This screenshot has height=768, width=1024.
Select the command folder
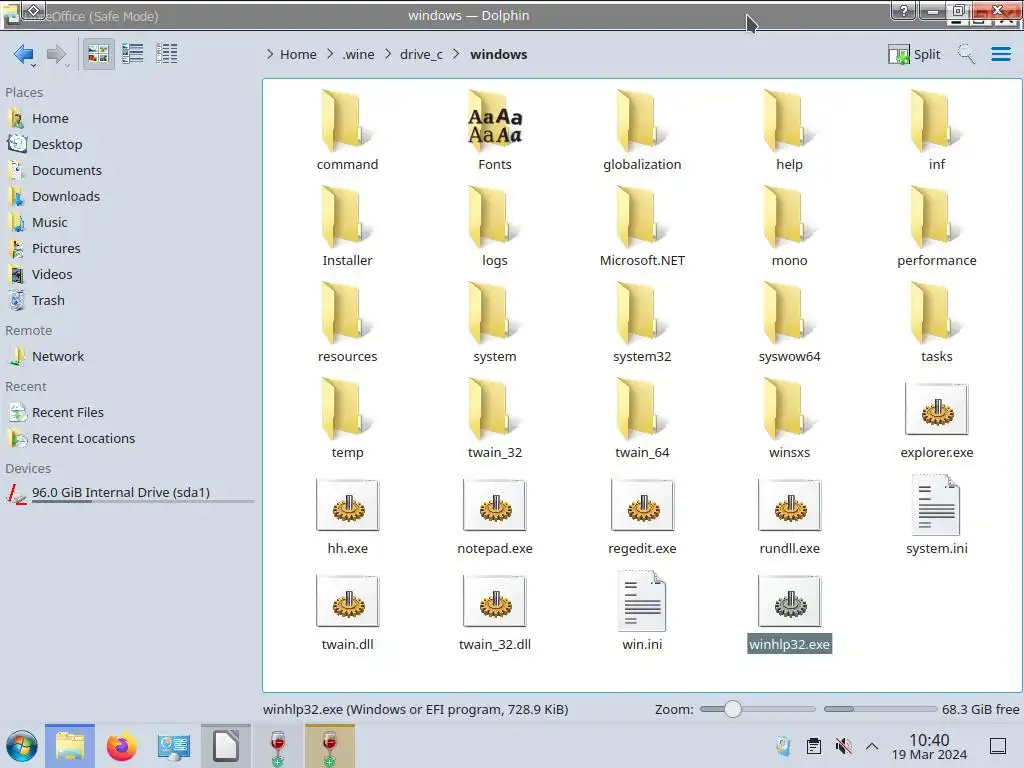click(347, 131)
